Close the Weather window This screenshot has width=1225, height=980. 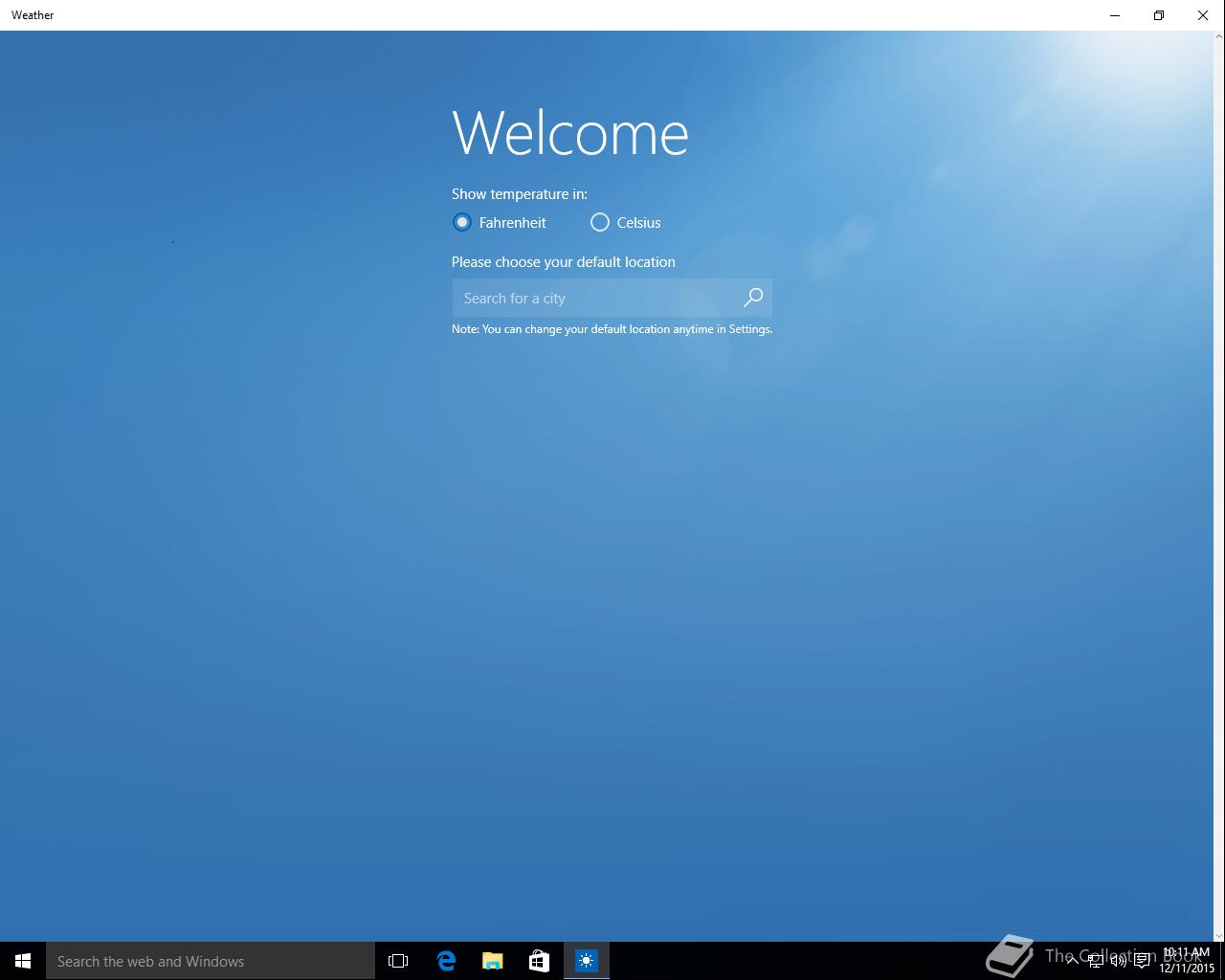click(x=1203, y=15)
